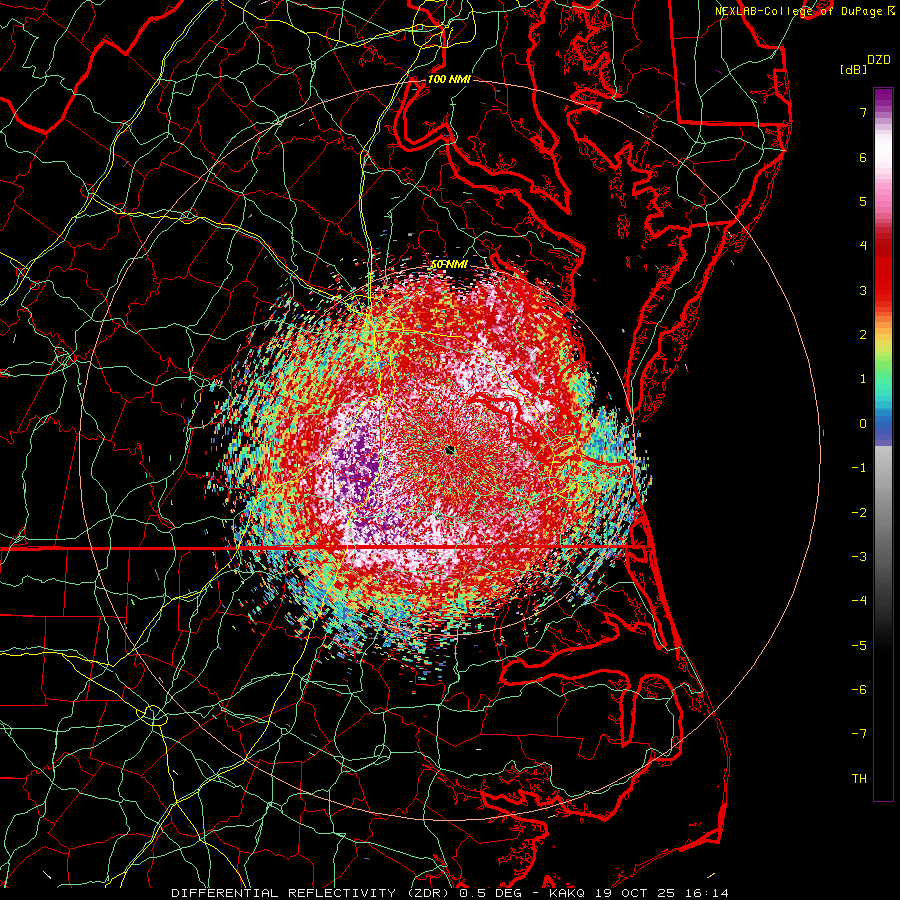Viewport: 900px width, 900px height.
Task: Click the positive 4 dB scale label
Action: pyautogui.click(x=863, y=246)
